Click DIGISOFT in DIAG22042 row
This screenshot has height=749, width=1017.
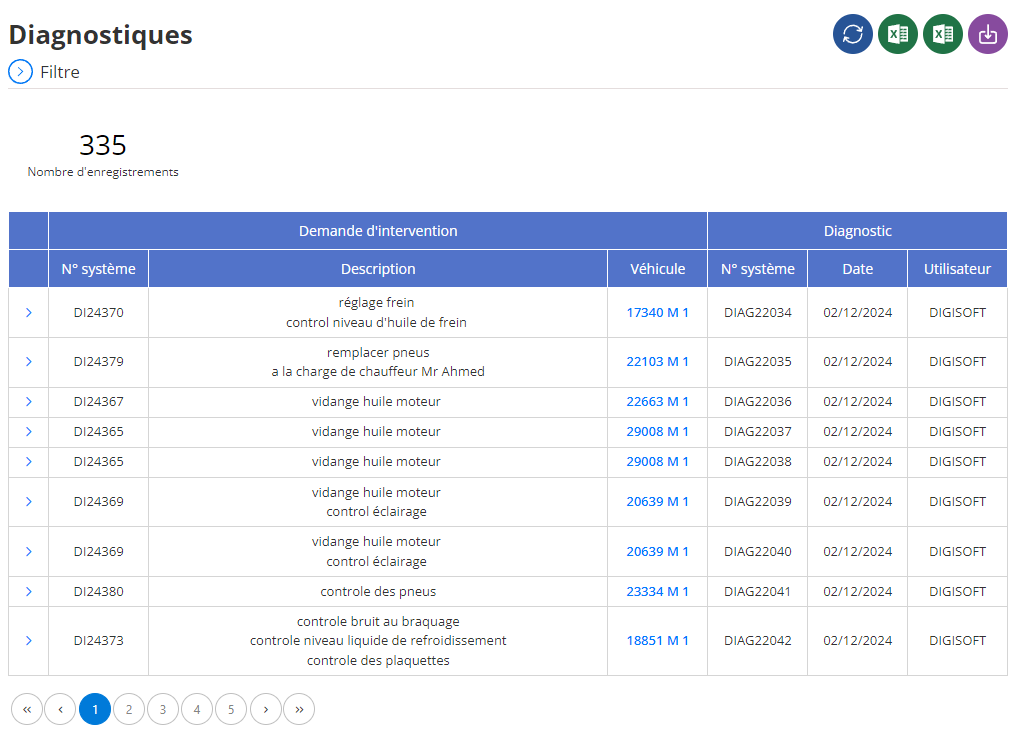click(x=957, y=641)
